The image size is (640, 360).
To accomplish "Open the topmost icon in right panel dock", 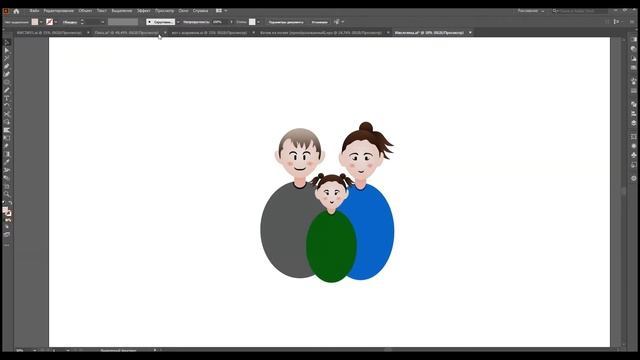I will pos(633,40).
